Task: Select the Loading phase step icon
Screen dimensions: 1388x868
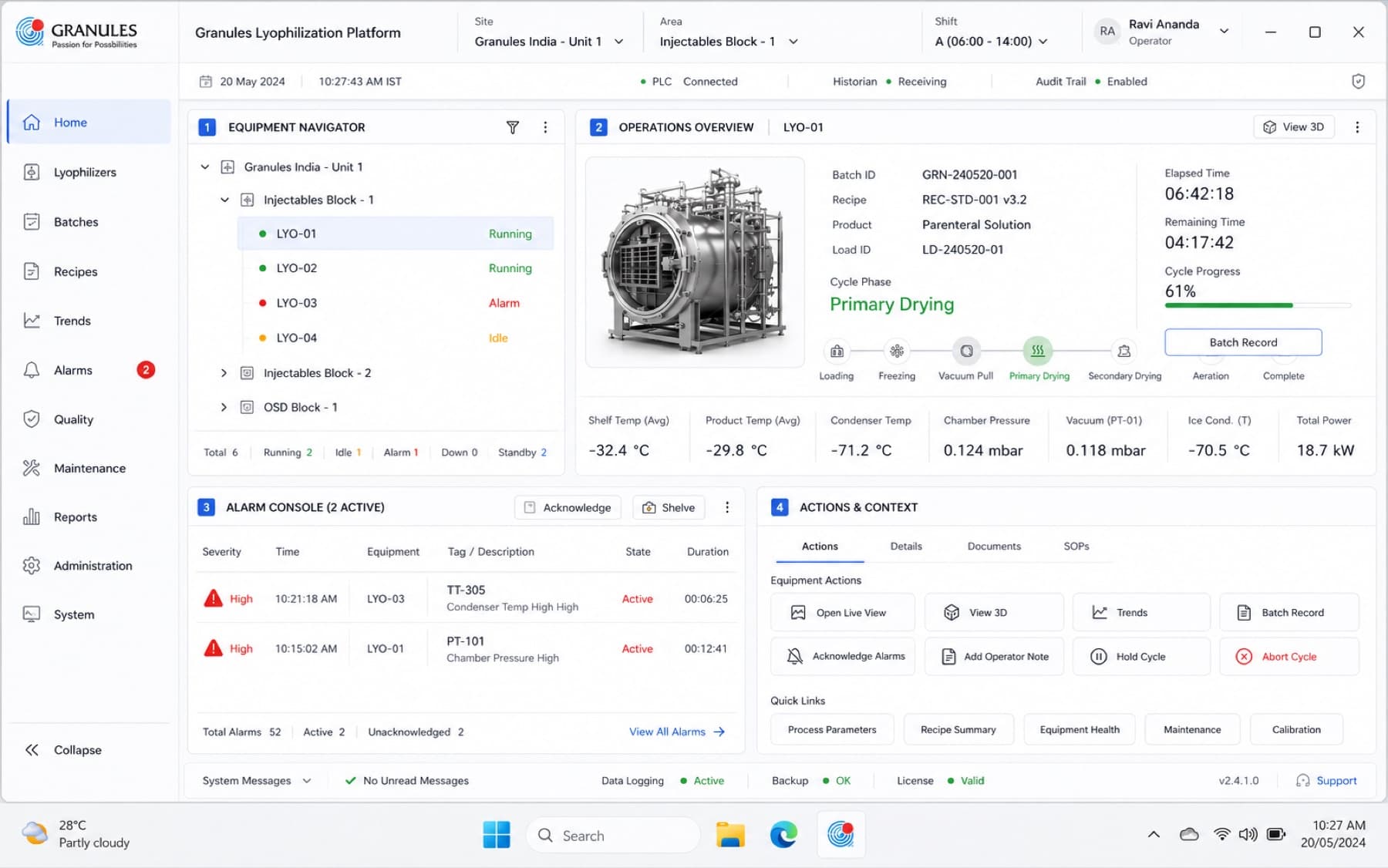Action: click(x=837, y=352)
